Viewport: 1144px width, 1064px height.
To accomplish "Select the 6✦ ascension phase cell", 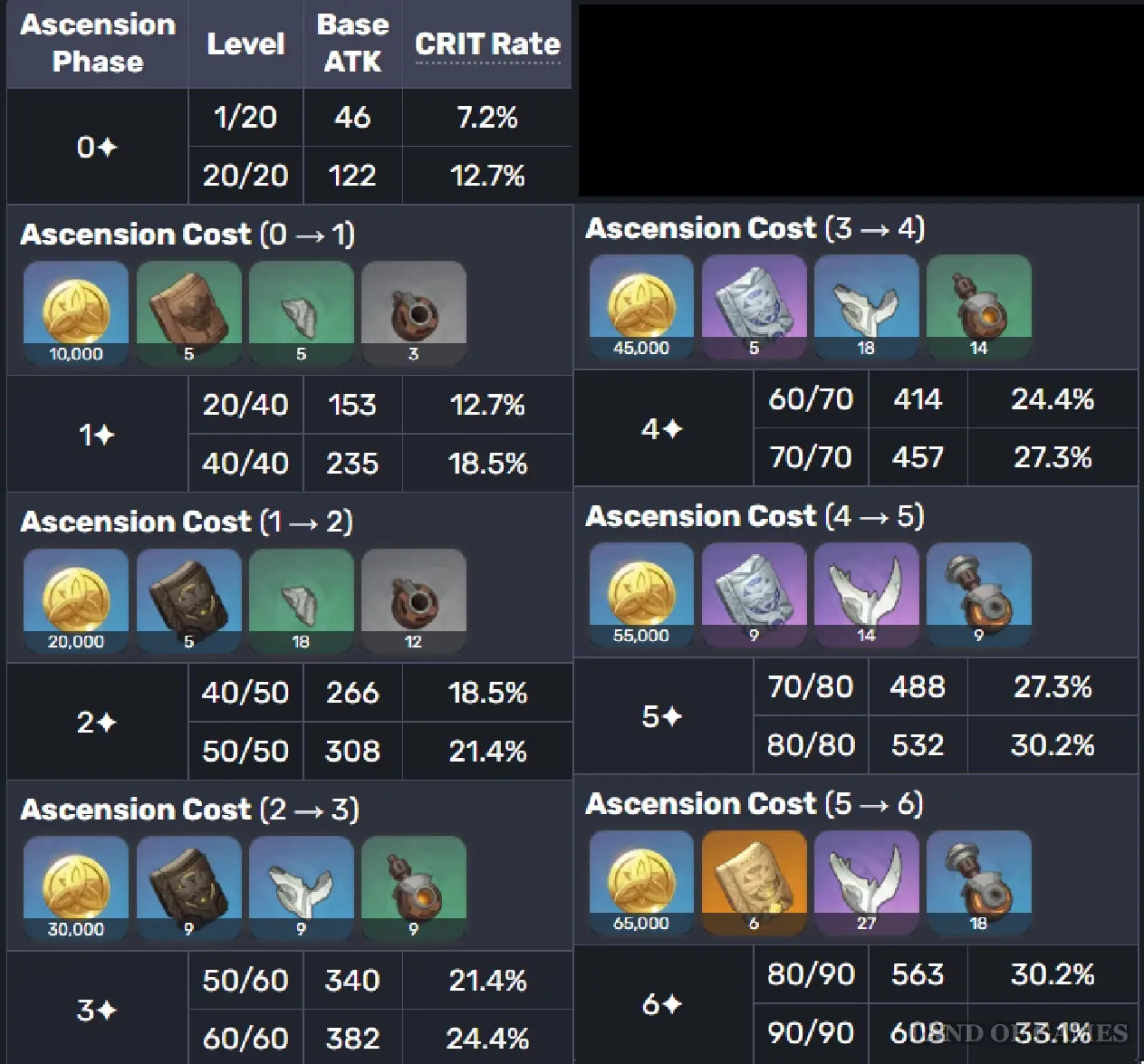I will point(663,1004).
